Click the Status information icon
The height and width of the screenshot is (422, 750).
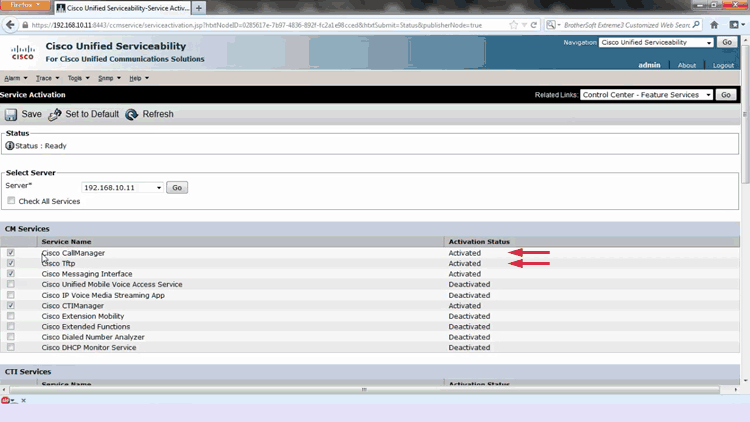point(10,145)
